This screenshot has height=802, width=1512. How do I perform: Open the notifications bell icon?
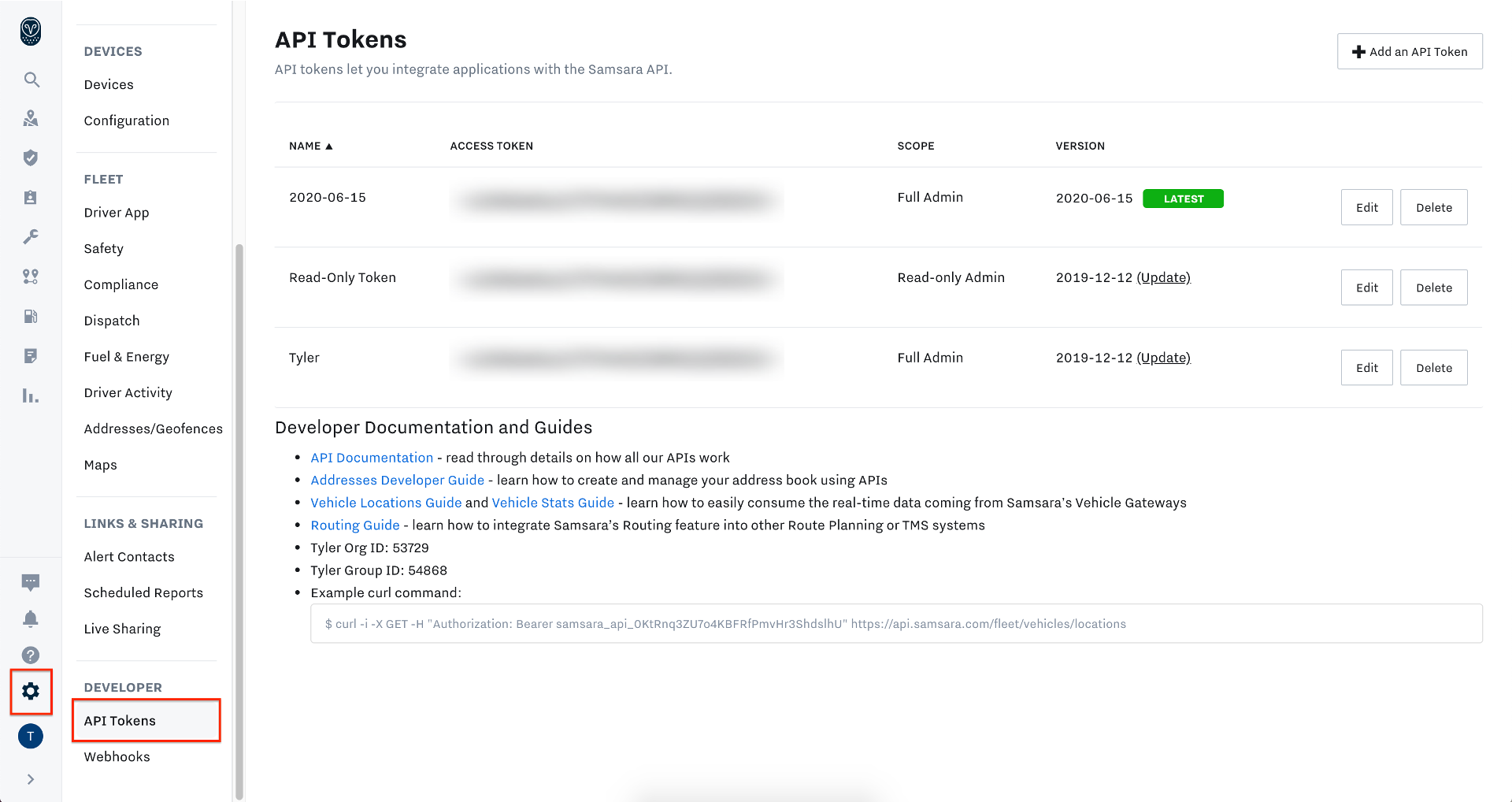pos(31,618)
